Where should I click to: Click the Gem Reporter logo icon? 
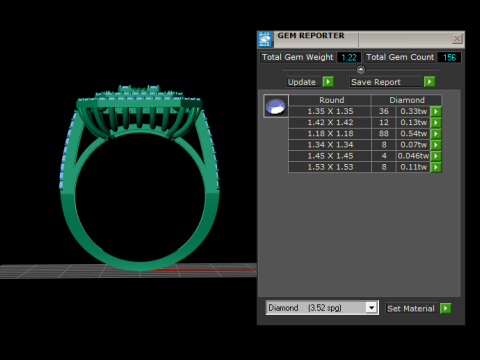point(265,40)
